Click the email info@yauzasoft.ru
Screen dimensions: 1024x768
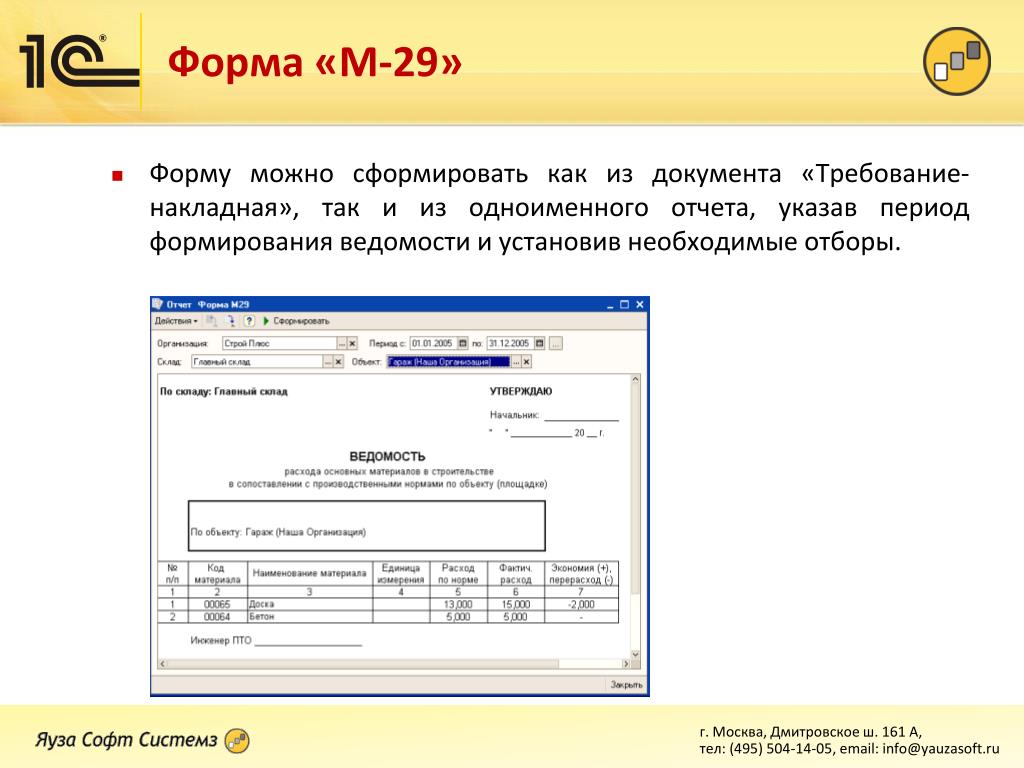[x=940, y=749]
